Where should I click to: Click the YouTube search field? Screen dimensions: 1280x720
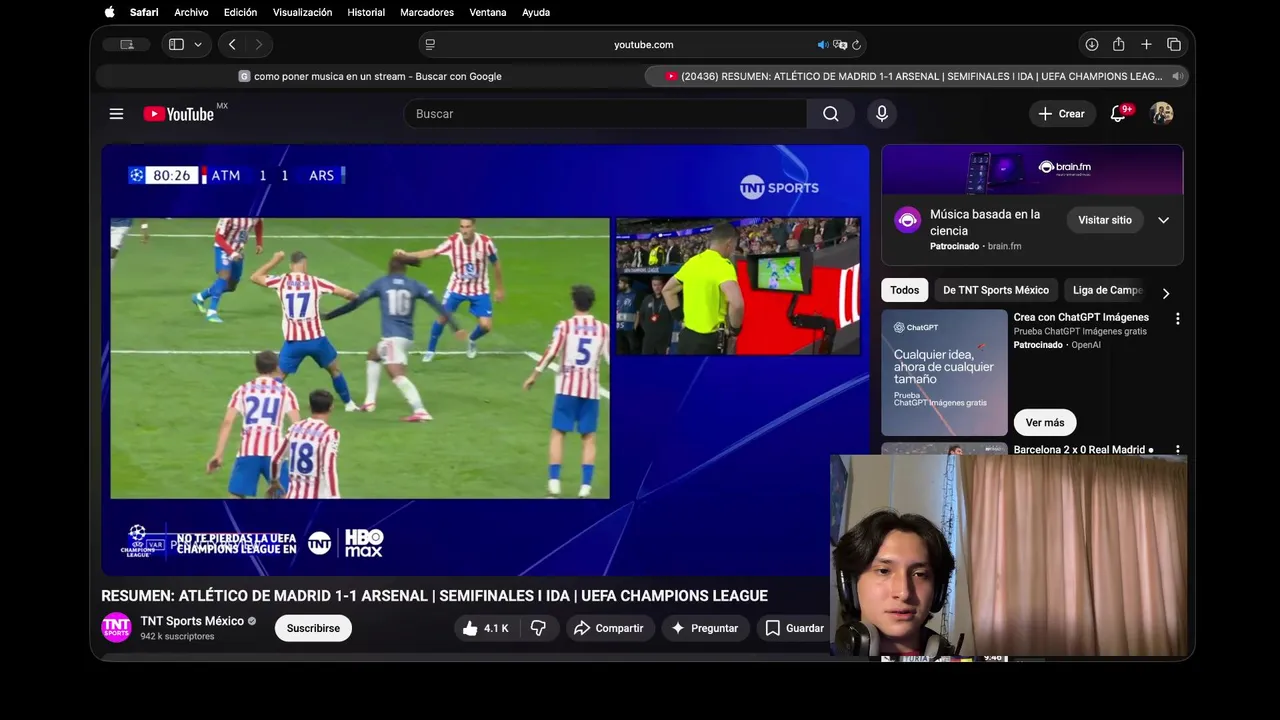click(605, 114)
